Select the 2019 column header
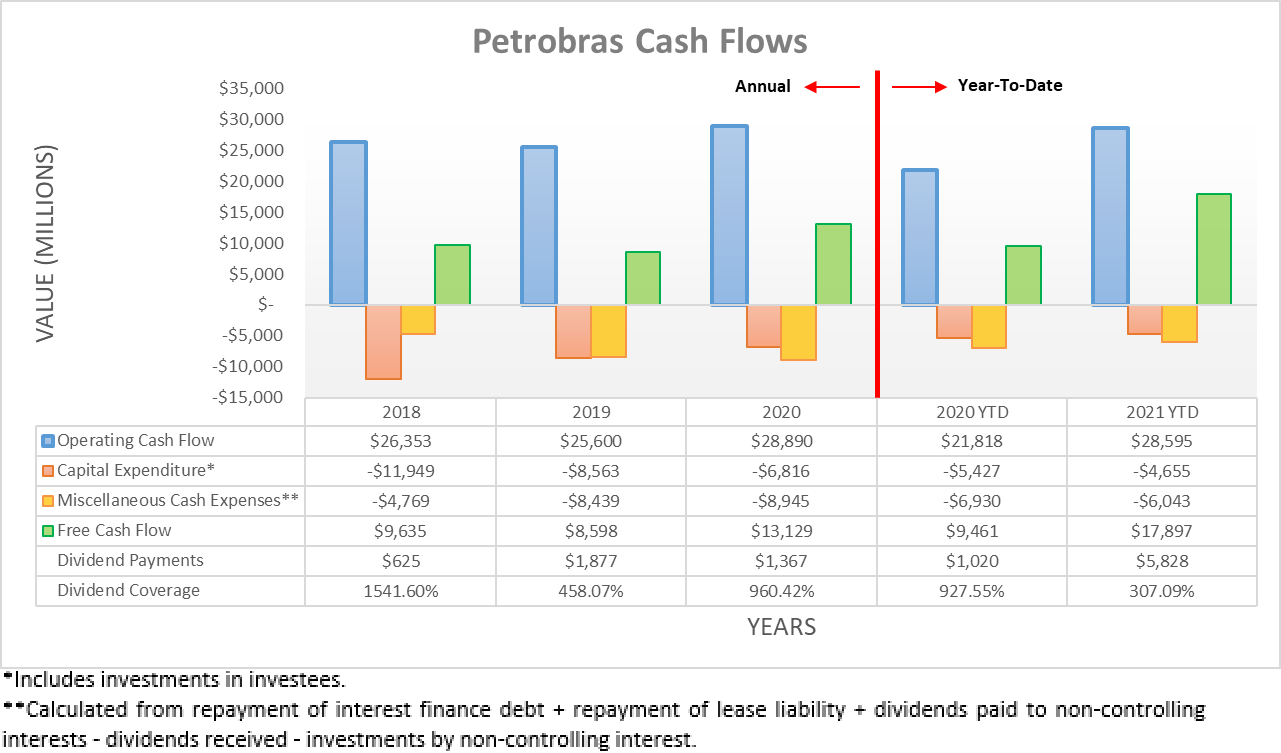1281x753 pixels. (591, 412)
